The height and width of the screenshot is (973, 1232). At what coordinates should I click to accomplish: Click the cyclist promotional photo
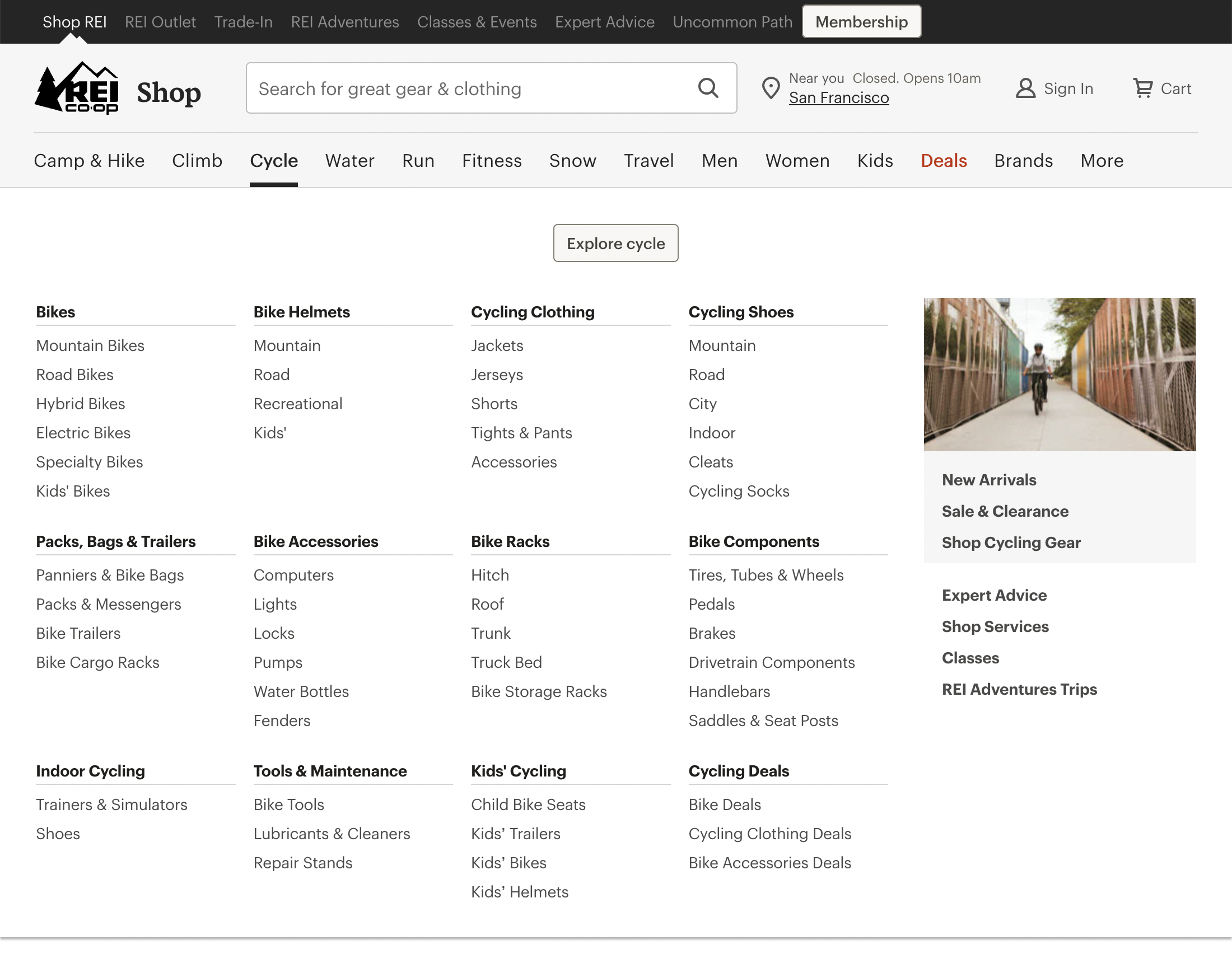pos(1060,375)
